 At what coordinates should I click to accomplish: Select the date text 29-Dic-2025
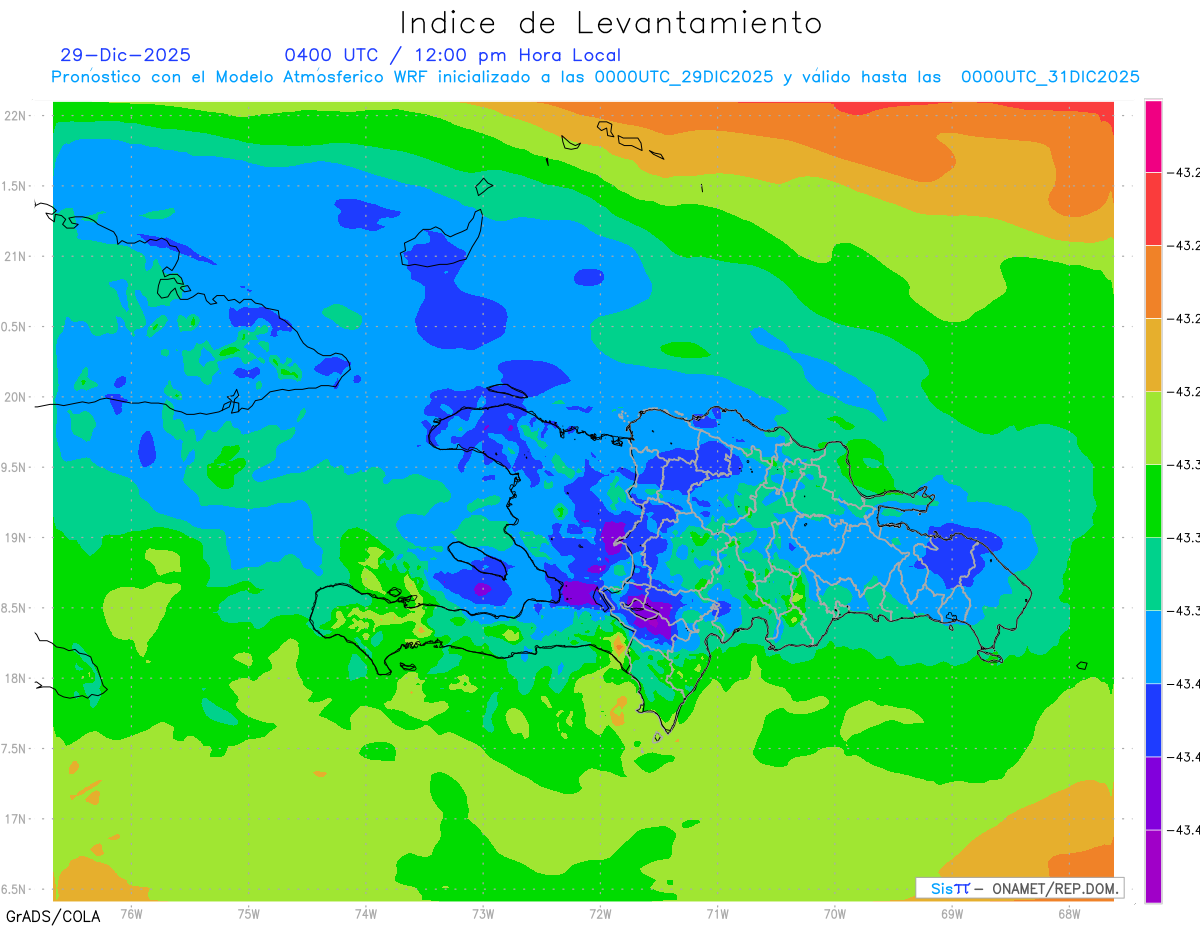(126, 55)
